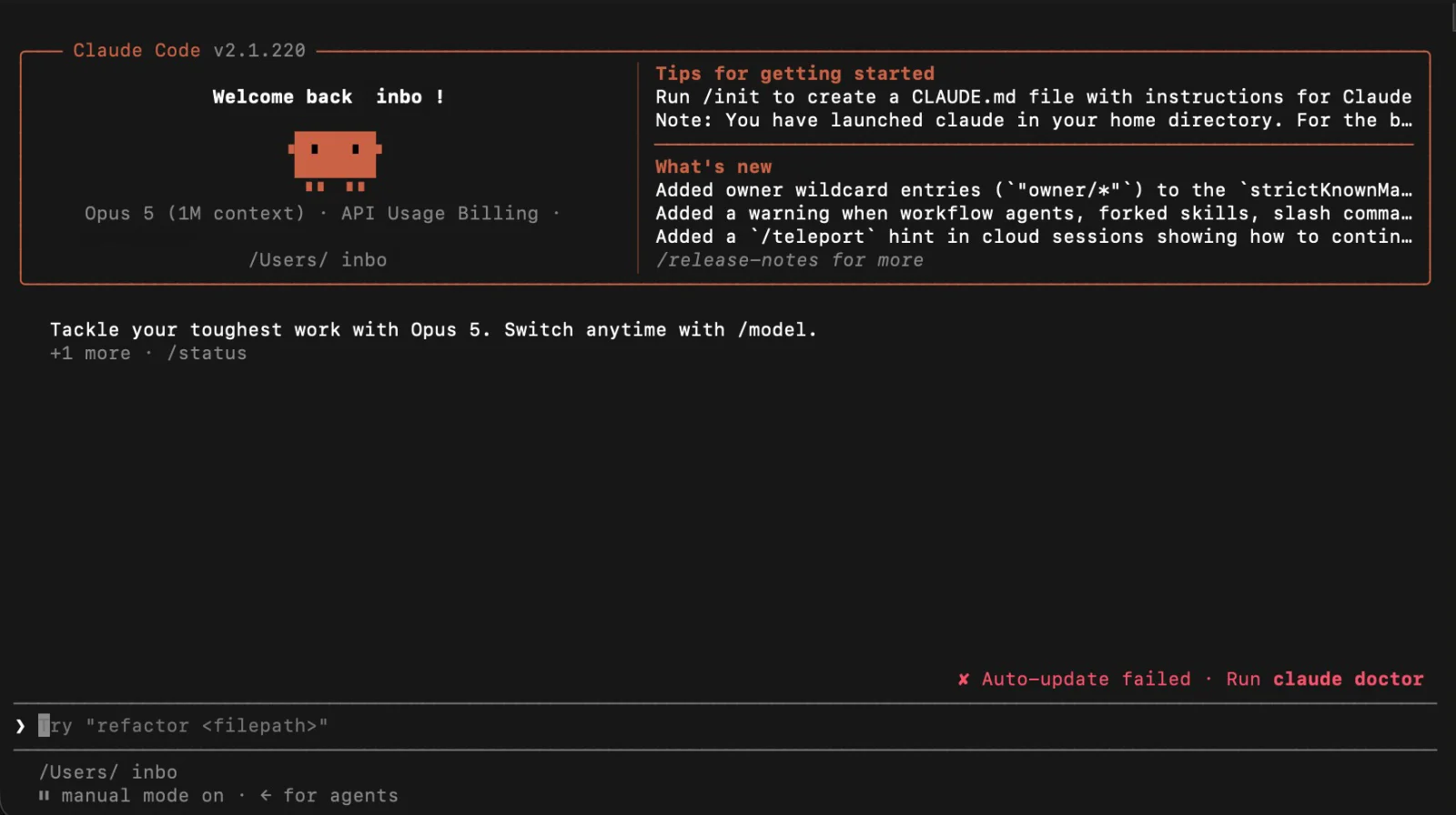Click the 'Run /init to create a CLAUDE.md' tip
Image resolution: width=1456 pixels, height=815 pixels.
tap(1034, 97)
